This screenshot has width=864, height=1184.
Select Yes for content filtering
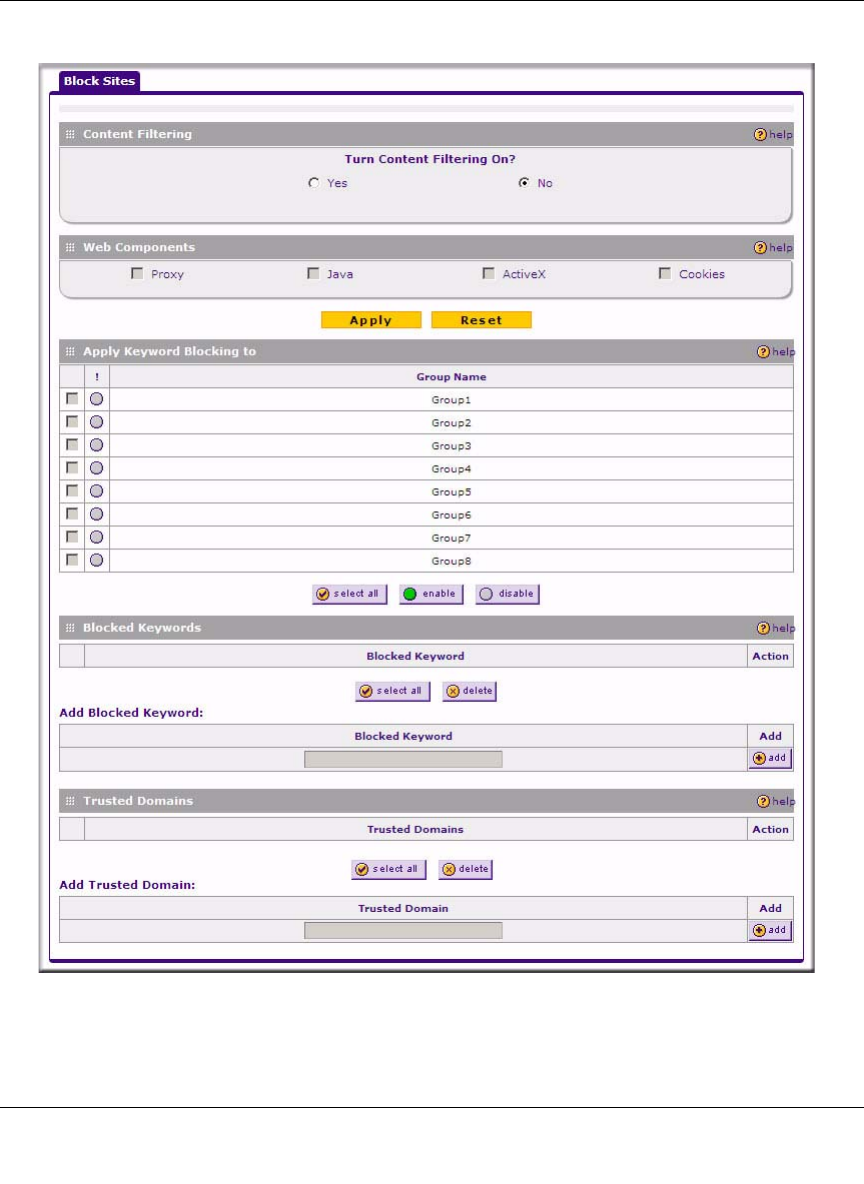[x=313, y=183]
